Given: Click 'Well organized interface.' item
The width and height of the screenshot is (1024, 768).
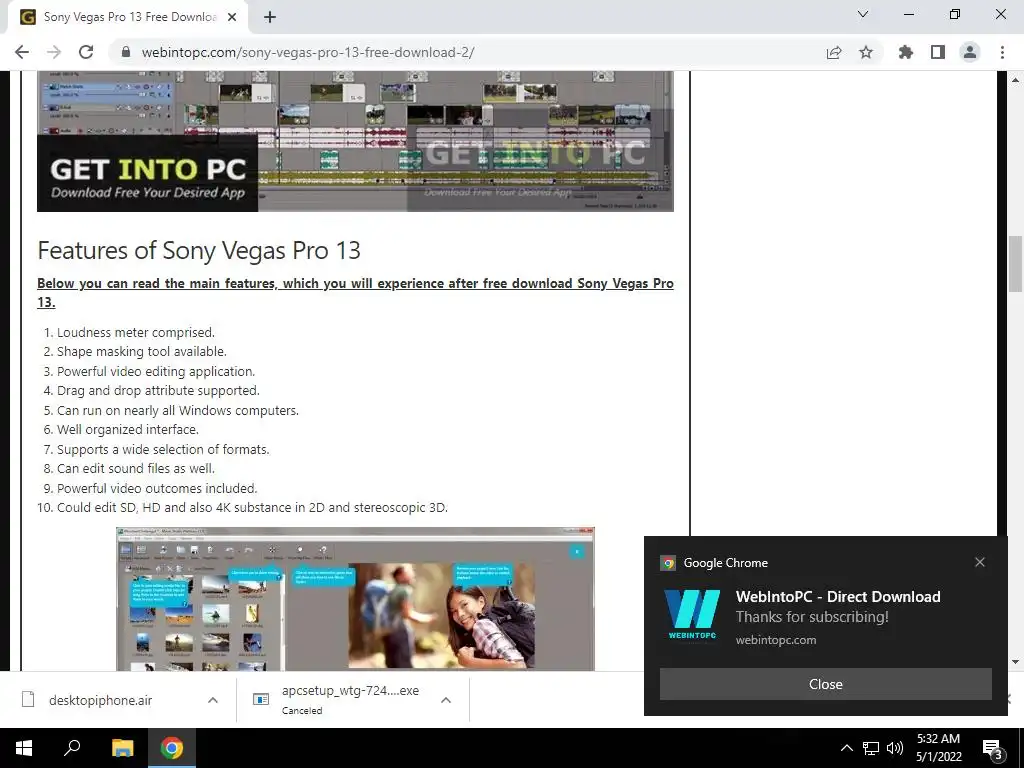Looking at the screenshot, I should [x=128, y=430].
